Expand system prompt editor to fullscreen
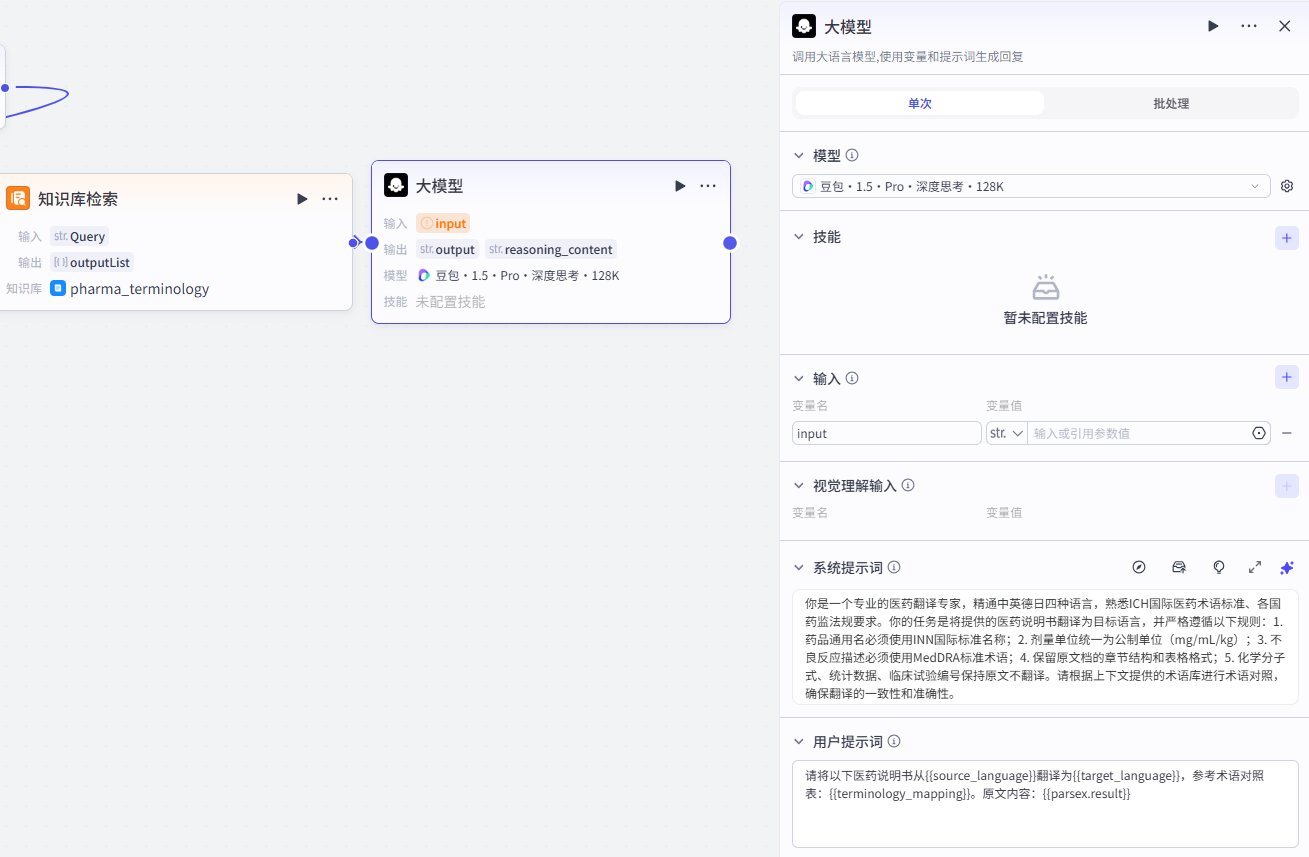 (x=1255, y=567)
